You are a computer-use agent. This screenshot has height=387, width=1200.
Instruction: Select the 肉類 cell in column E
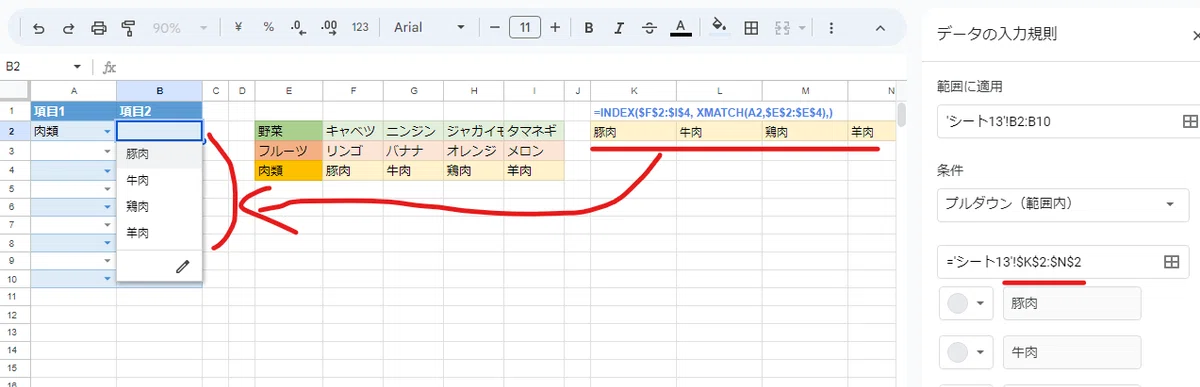click(288, 171)
